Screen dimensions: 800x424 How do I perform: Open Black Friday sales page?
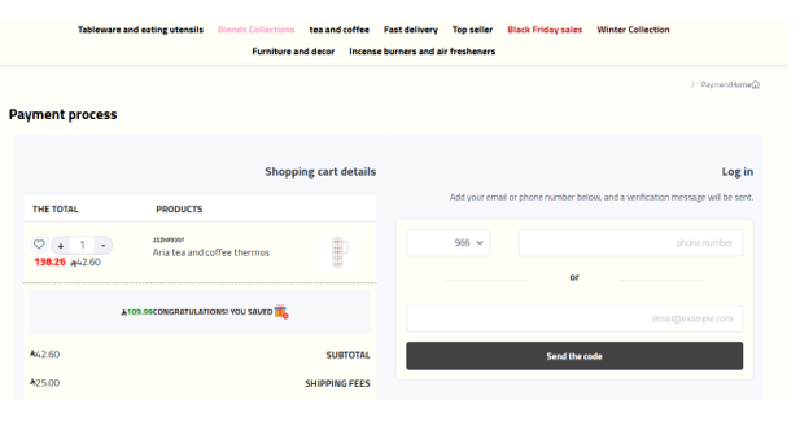pos(544,30)
